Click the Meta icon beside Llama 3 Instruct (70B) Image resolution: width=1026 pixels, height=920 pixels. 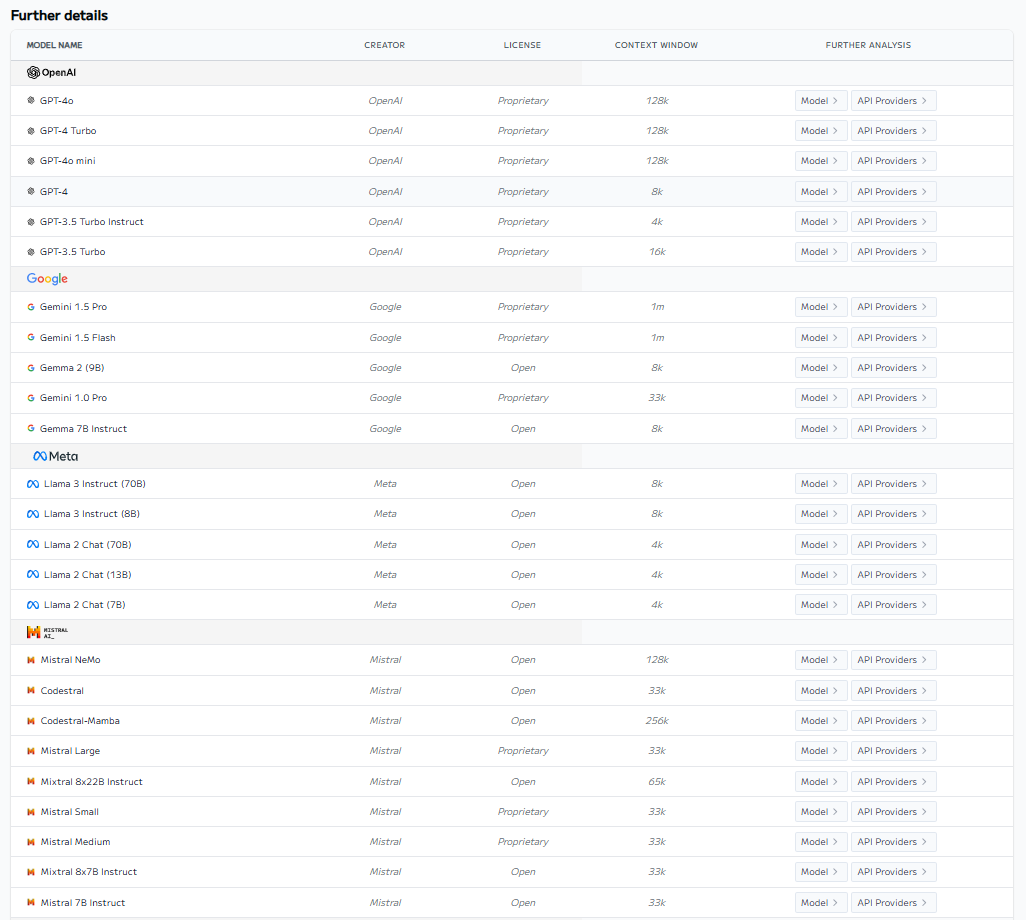click(33, 484)
